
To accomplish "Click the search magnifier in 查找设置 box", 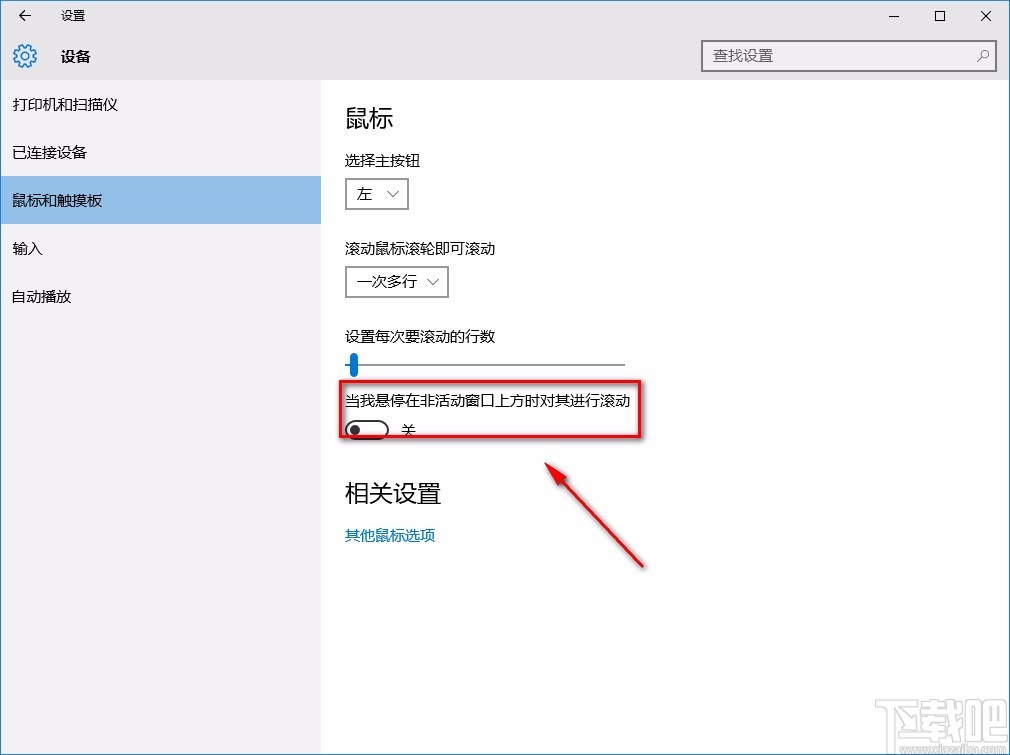I will point(983,56).
